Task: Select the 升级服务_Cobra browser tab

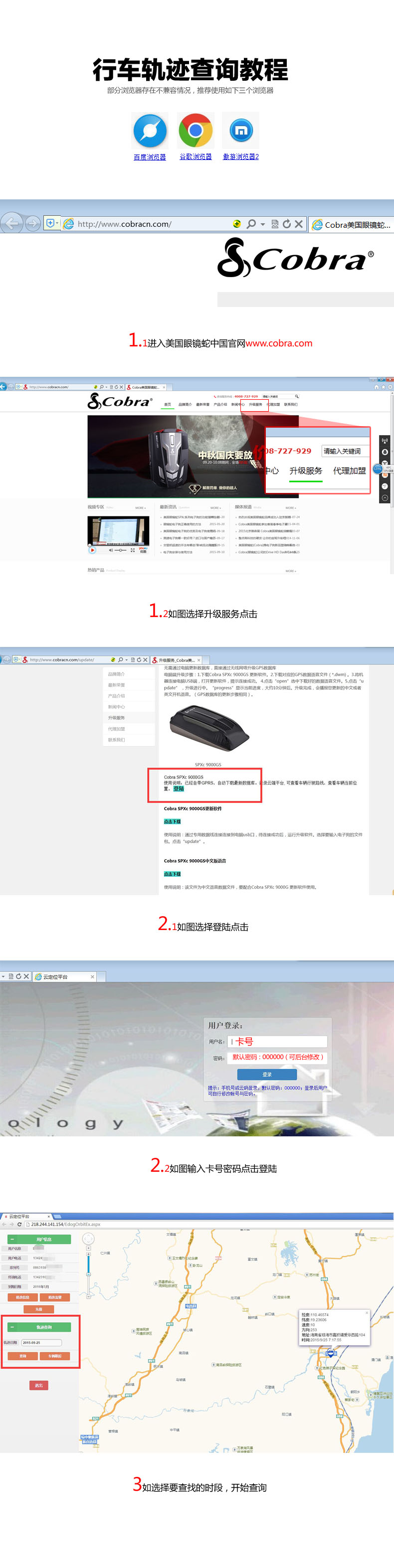Action: tap(177, 660)
